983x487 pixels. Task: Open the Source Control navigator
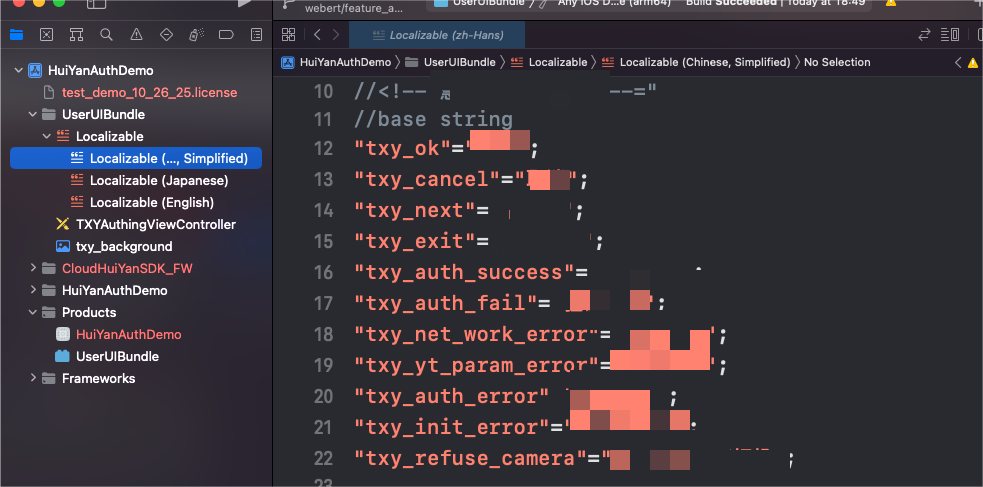46,35
